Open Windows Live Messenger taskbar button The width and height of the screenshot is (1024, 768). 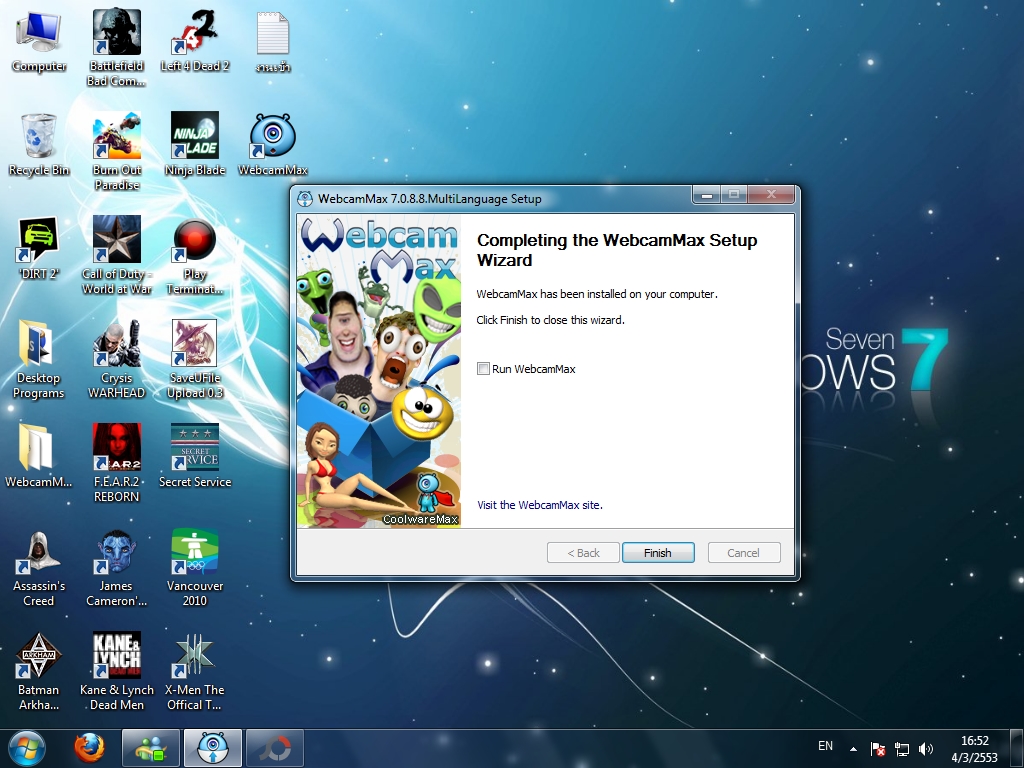pos(151,748)
